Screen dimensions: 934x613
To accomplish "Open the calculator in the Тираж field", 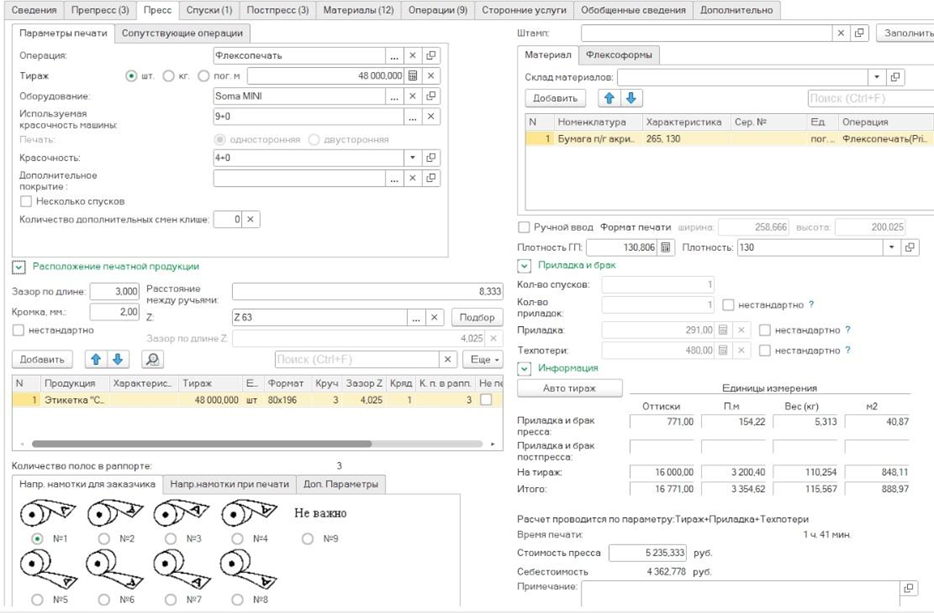I will [413, 76].
